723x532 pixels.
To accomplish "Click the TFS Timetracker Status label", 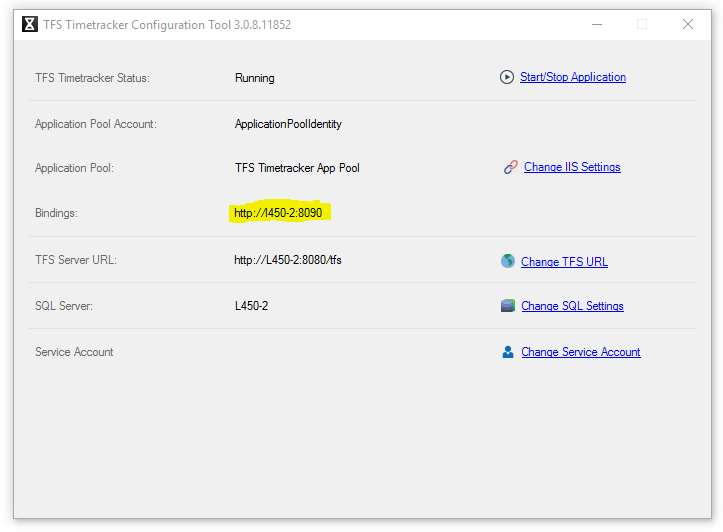I will (92, 78).
